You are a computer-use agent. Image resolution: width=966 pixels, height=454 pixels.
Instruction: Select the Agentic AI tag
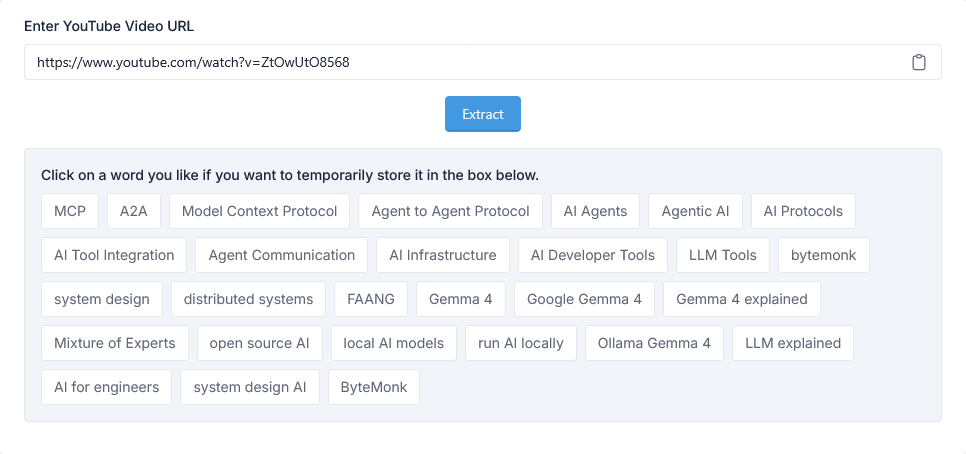[695, 211]
